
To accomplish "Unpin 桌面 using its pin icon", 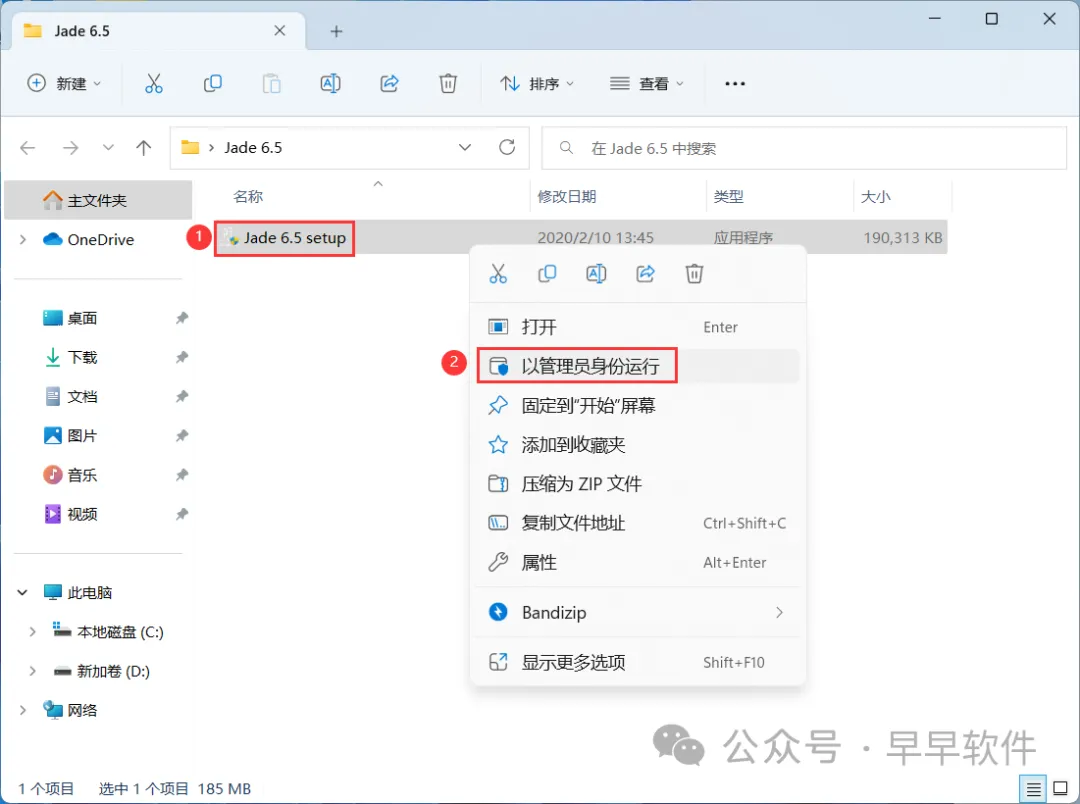I will tap(182, 318).
